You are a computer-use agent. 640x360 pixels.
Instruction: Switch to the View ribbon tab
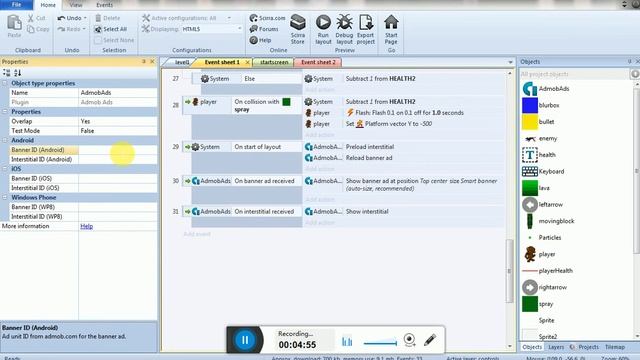point(76,5)
